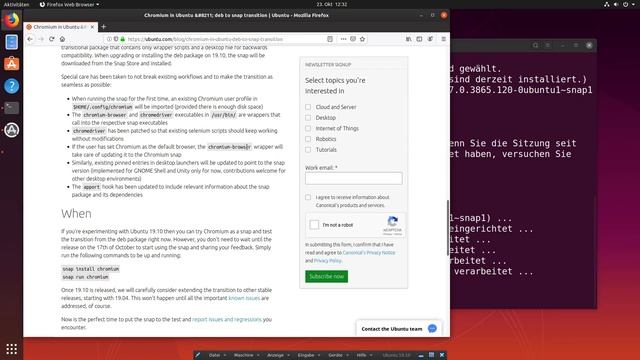Screen dimensions: 640x360
Task: Click the green padlock site security icon
Action: 122,39
